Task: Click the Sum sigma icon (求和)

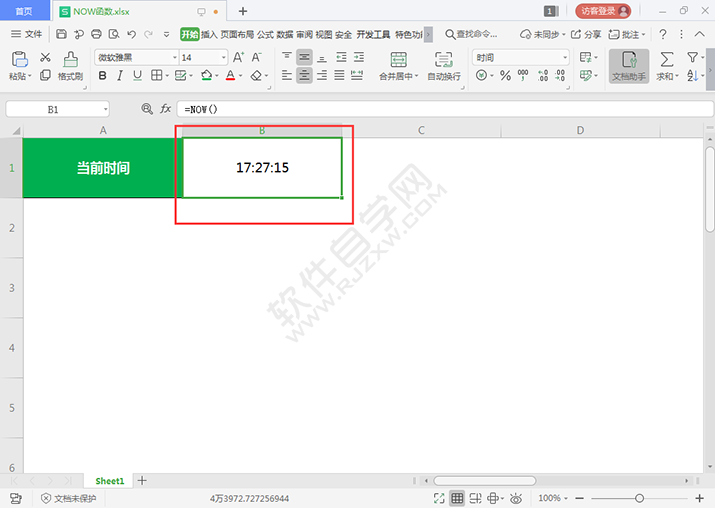Action: click(x=667, y=60)
